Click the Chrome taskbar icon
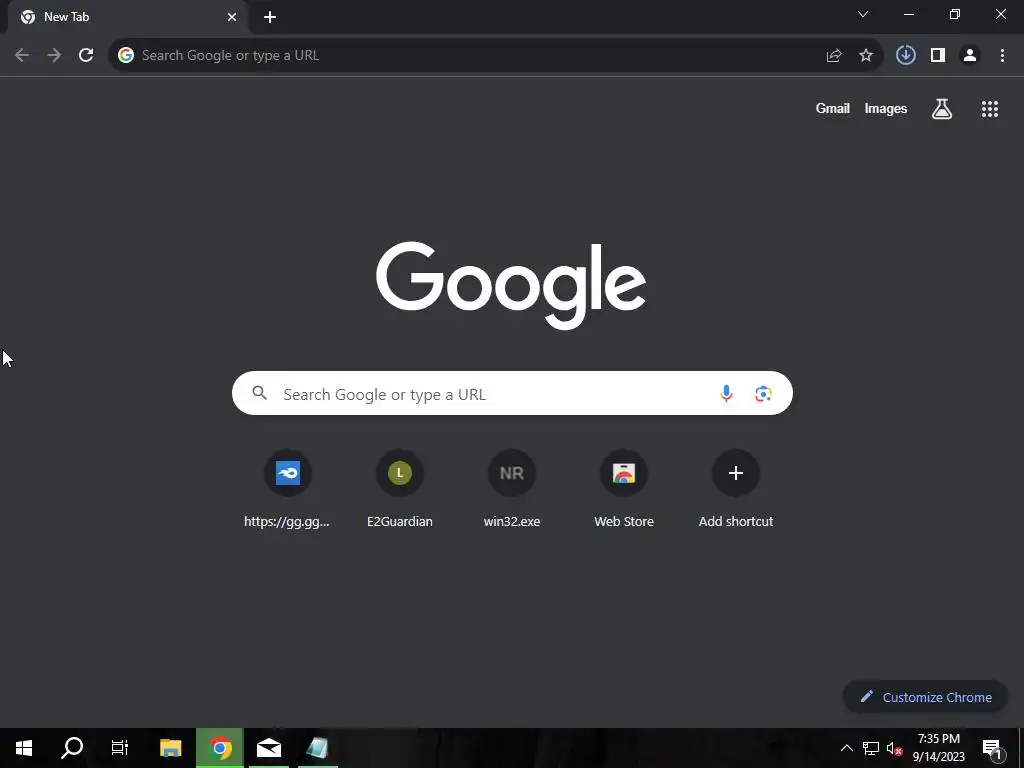This screenshot has width=1024, height=768. pyautogui.click(x=220, y=748)
